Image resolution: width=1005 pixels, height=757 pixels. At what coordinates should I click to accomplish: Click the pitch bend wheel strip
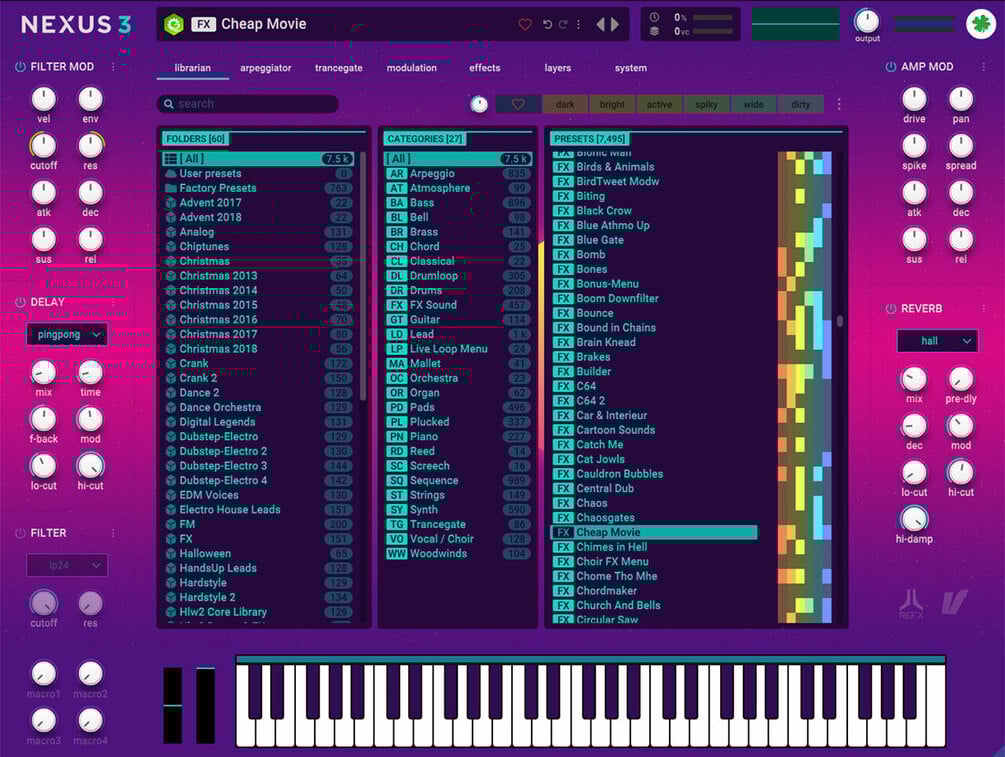click(x=173, y=705)
